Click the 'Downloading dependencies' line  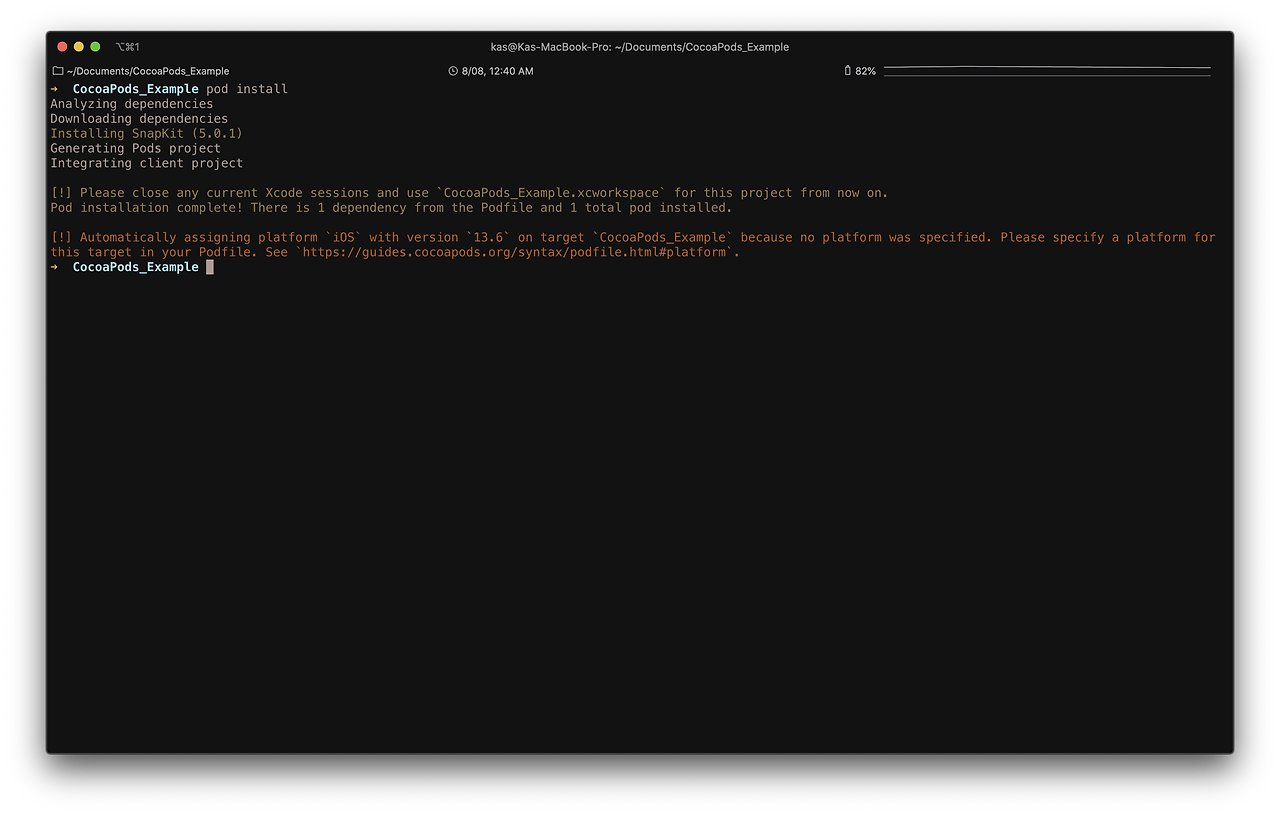tap(139, 119)
